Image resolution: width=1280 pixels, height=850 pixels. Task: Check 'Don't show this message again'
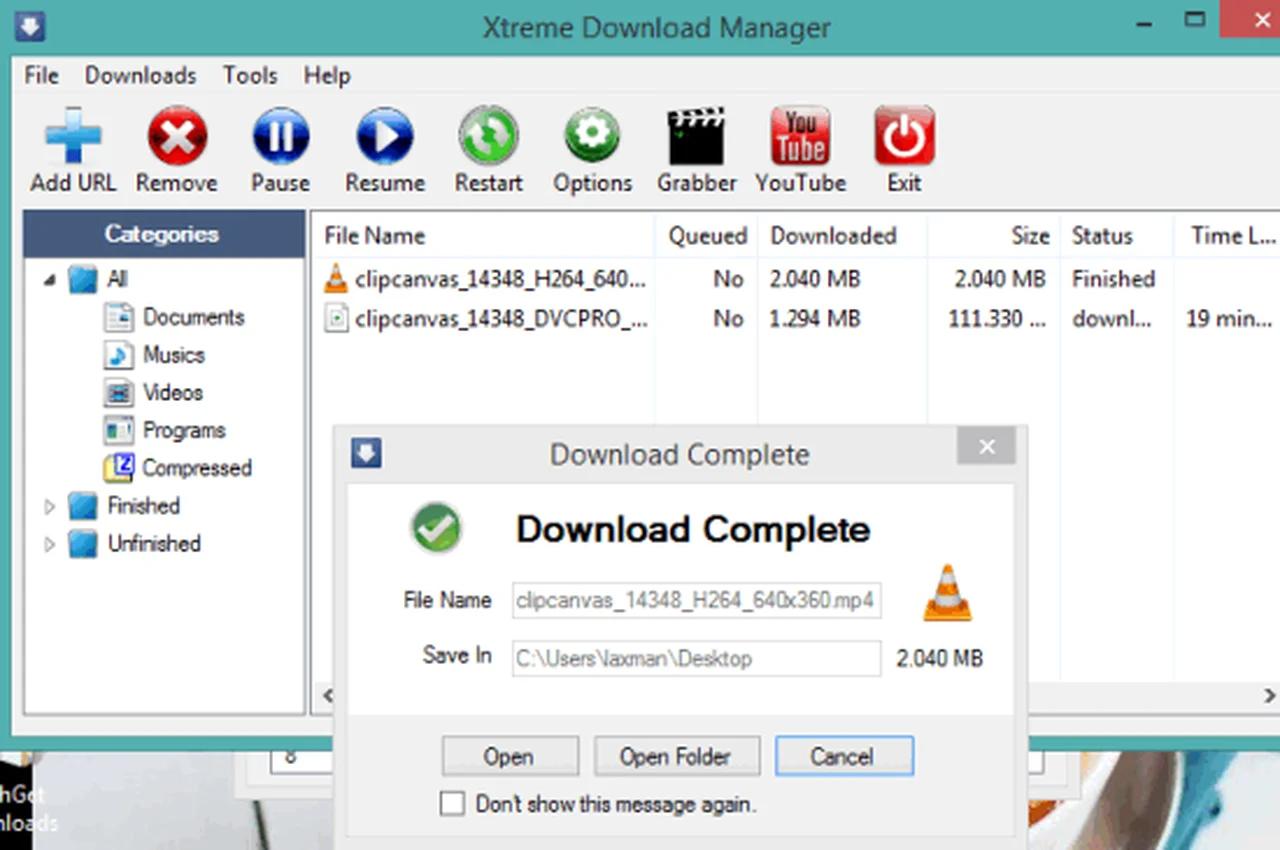click(452, 803)
